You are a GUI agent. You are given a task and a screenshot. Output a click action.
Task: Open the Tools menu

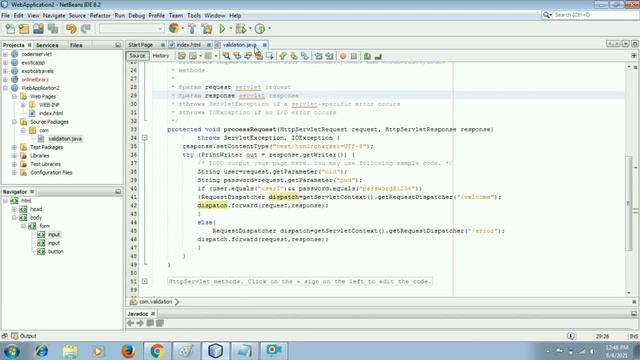pos(194,16)
